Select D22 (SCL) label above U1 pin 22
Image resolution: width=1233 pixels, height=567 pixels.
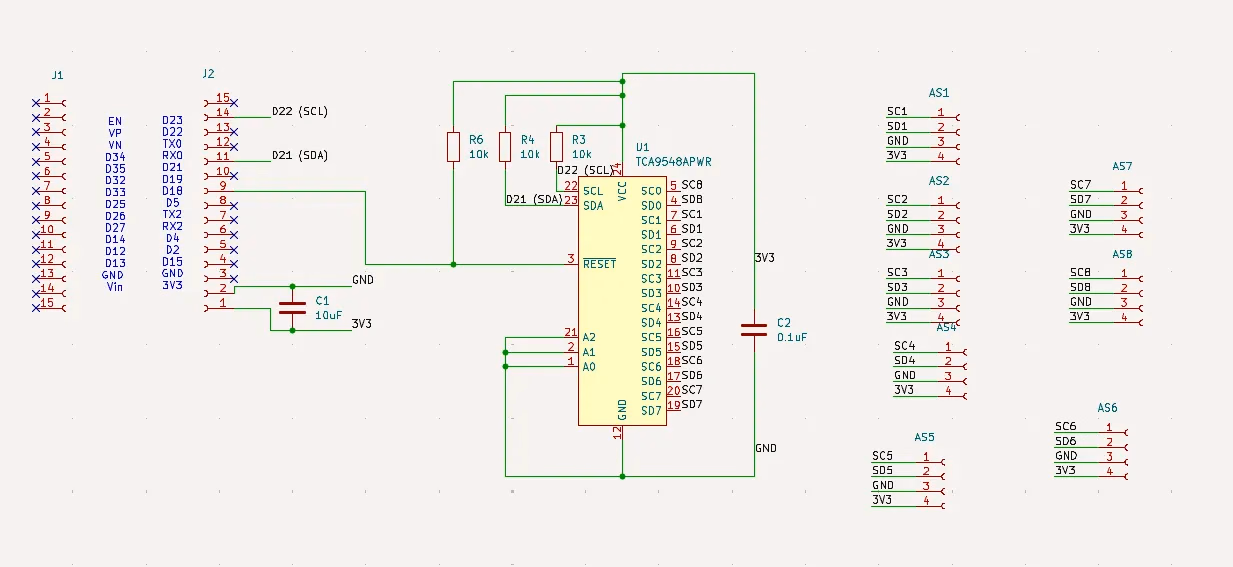(584, 170)
